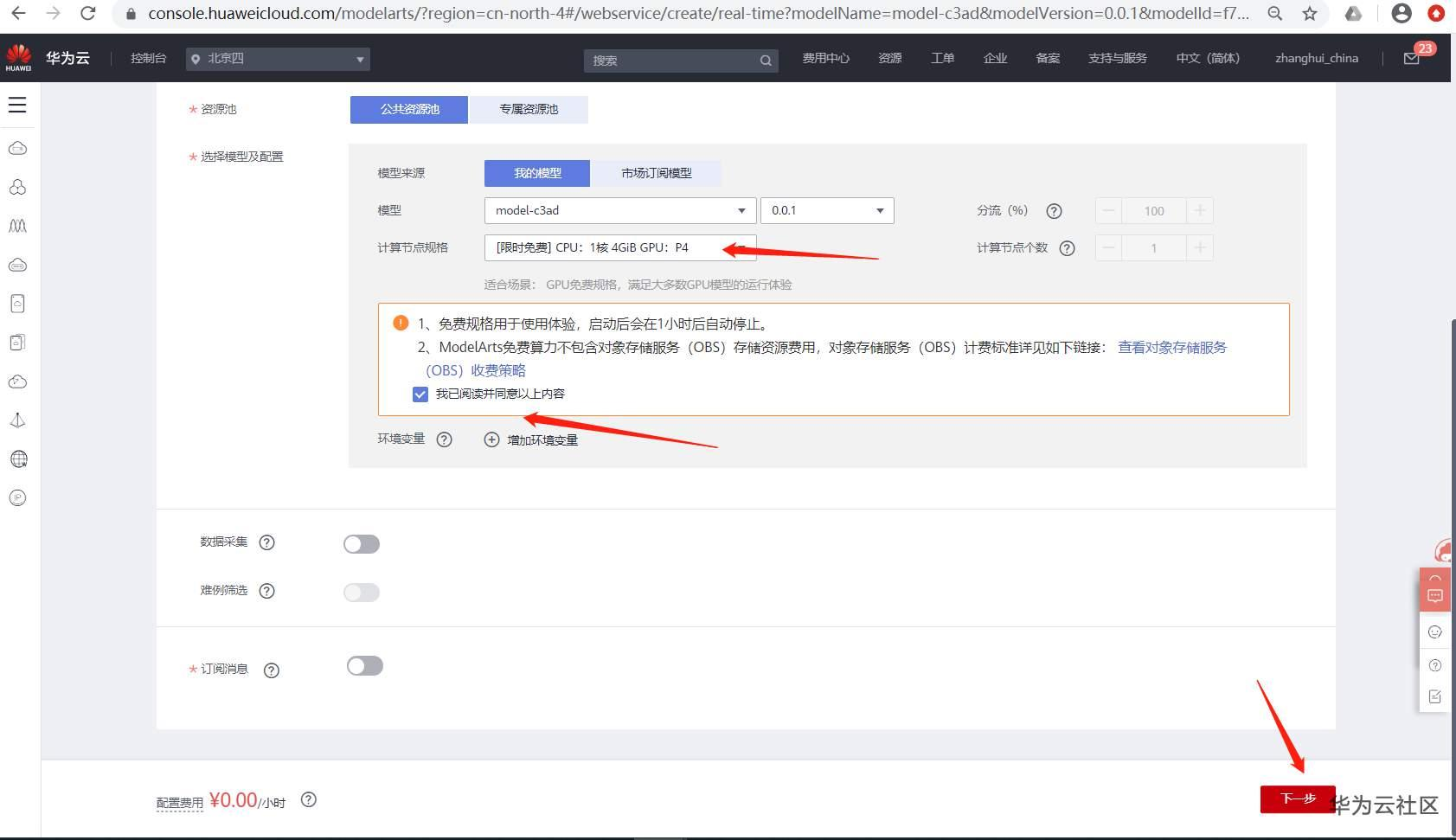Open the IP service icon at sidebar bottom

(17, 497)
